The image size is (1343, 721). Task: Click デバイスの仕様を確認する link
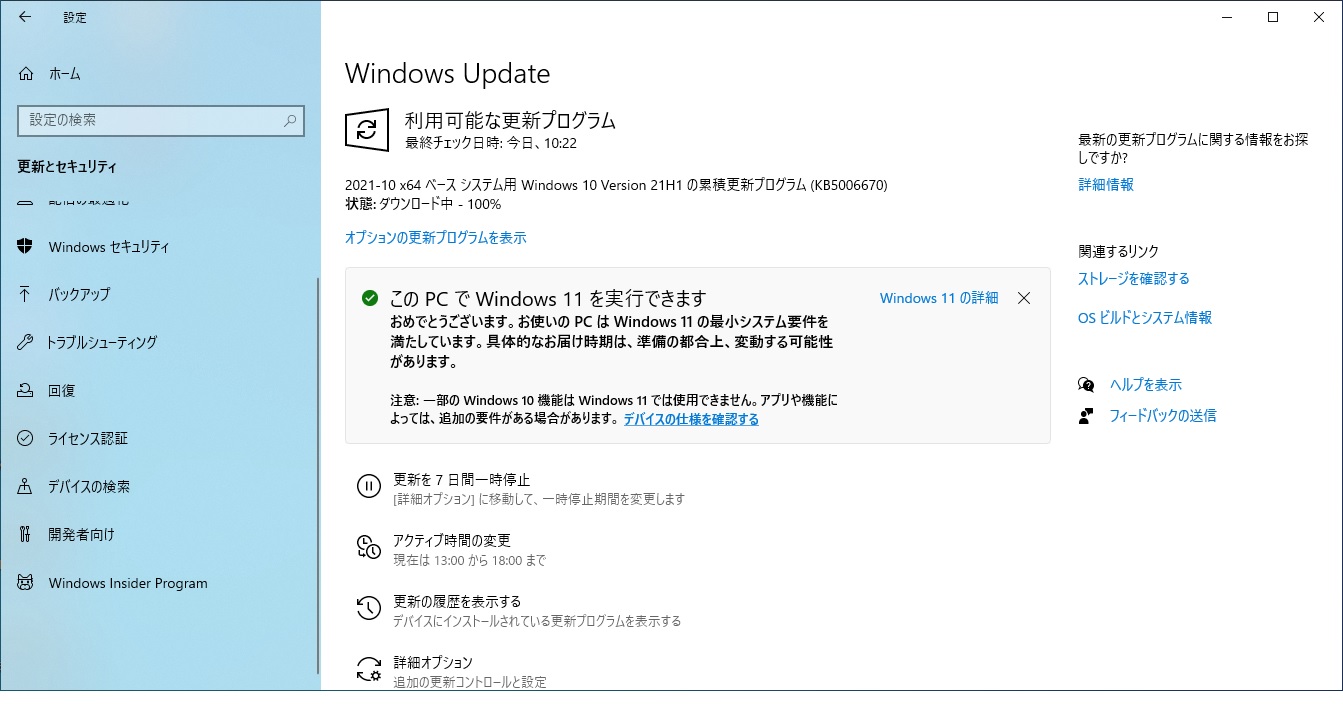[691, 420]
